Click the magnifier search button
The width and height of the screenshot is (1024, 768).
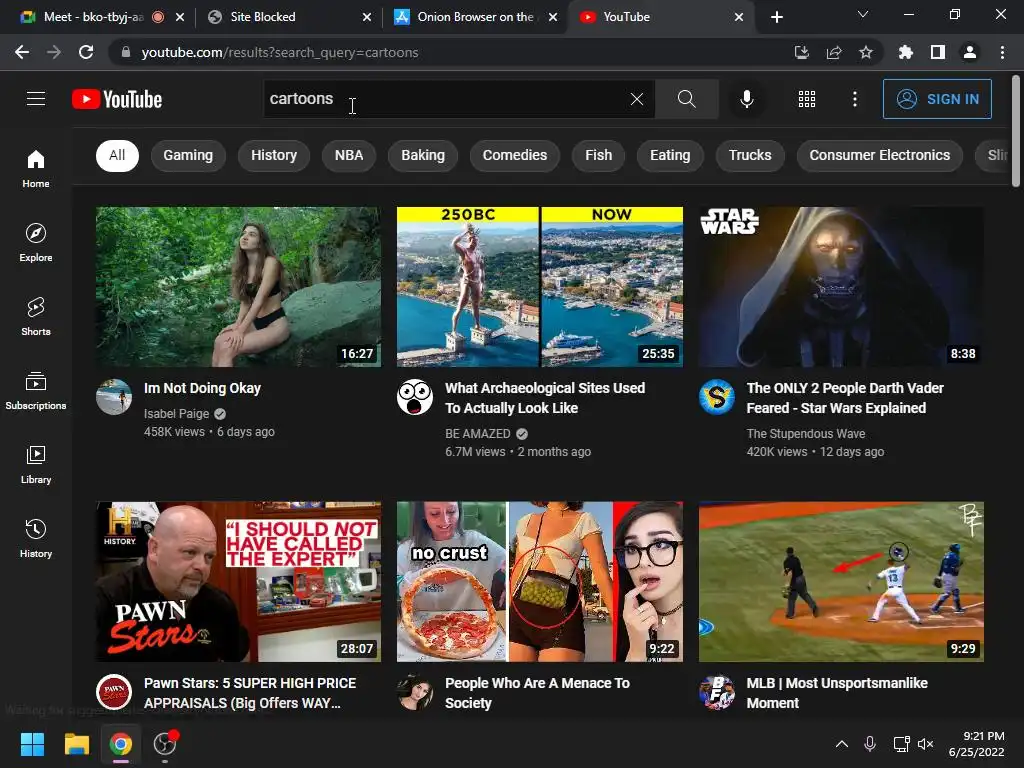(x=686, y=99)
